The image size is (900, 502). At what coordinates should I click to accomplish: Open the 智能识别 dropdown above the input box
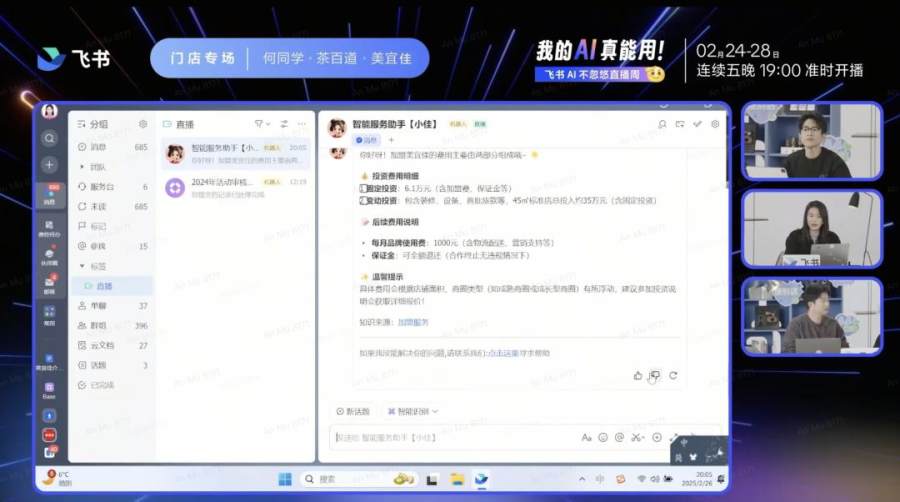click(x=411, y=411)
